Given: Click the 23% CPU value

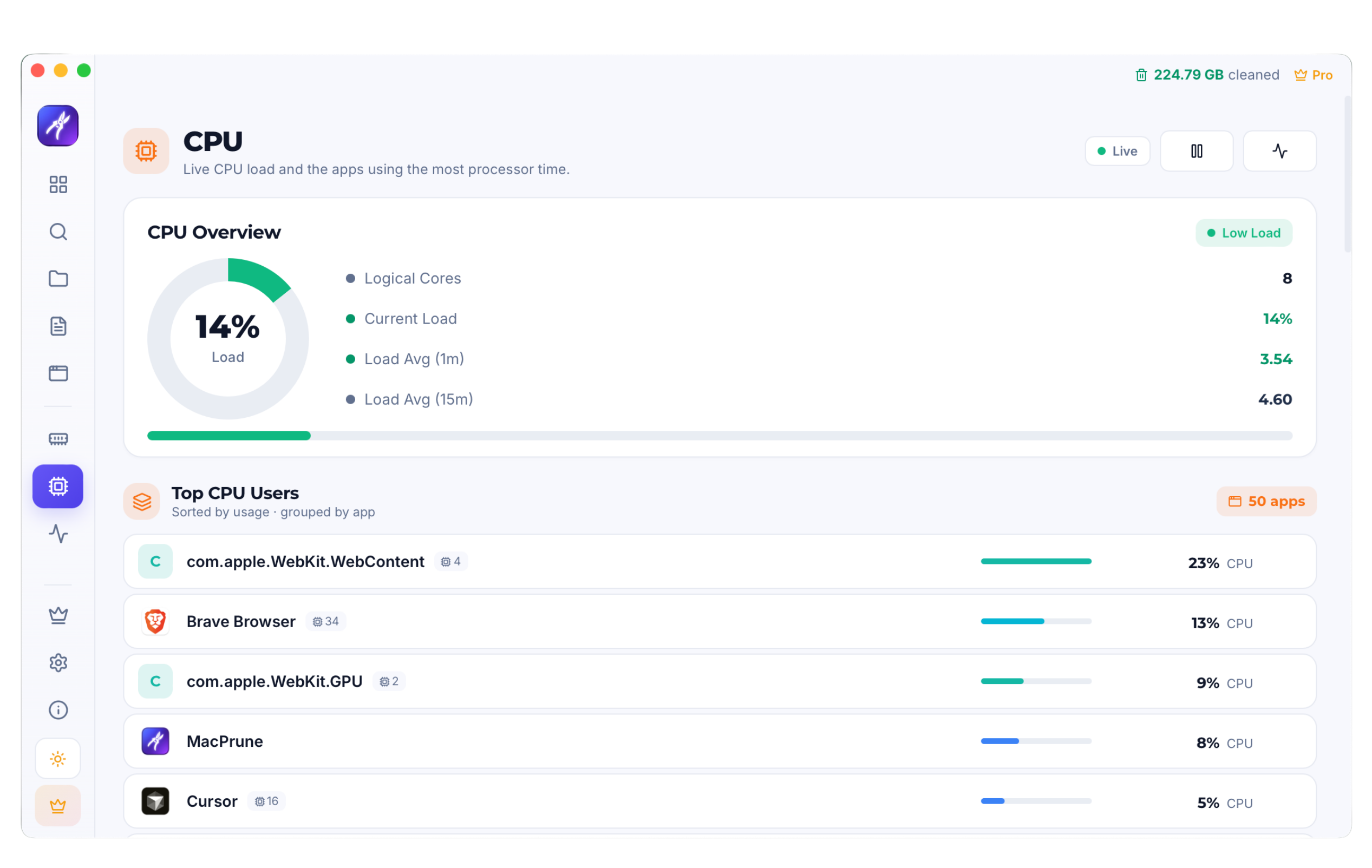Looking at the screenshot, I should click(1220, 563).
